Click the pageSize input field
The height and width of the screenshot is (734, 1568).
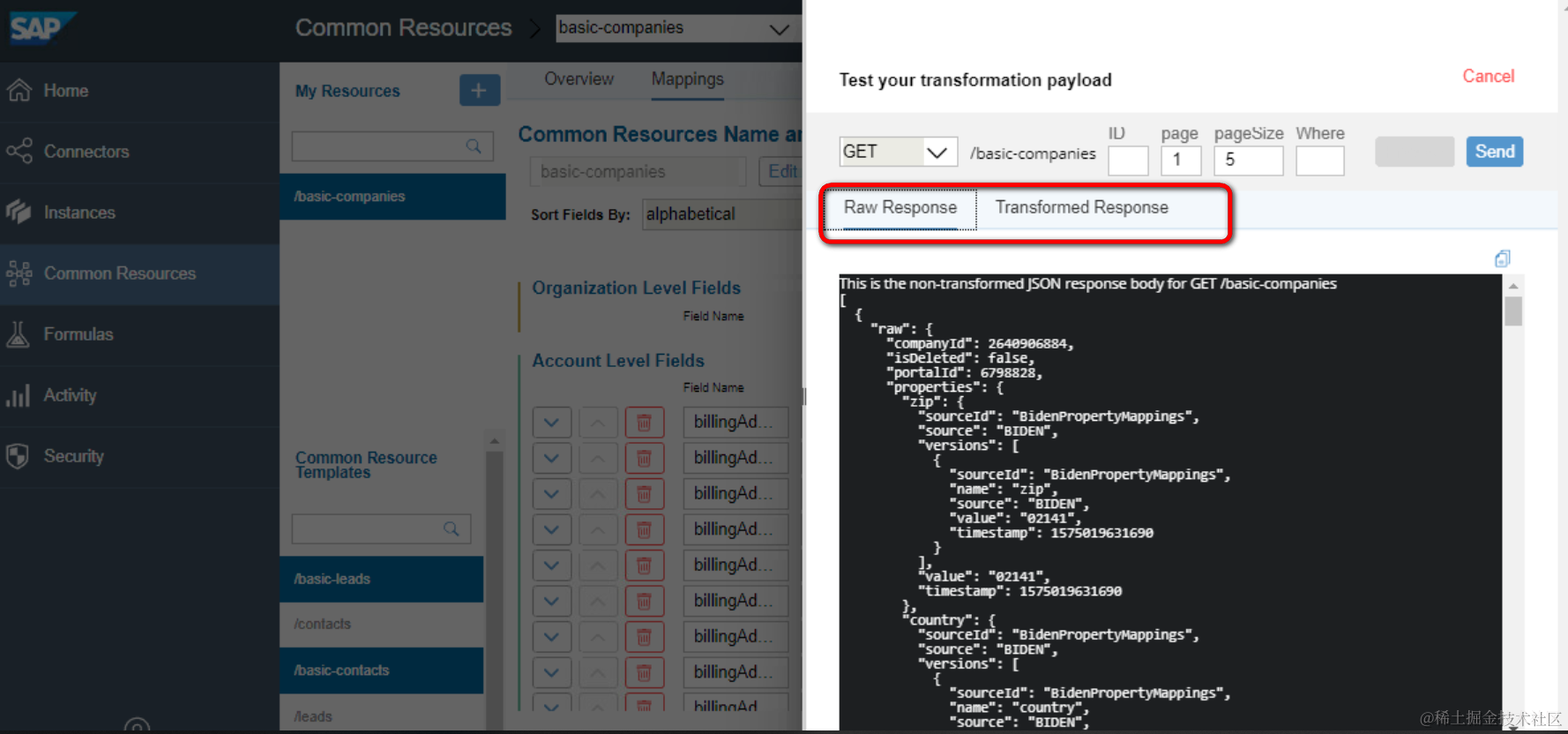(x=1248, y=161)
